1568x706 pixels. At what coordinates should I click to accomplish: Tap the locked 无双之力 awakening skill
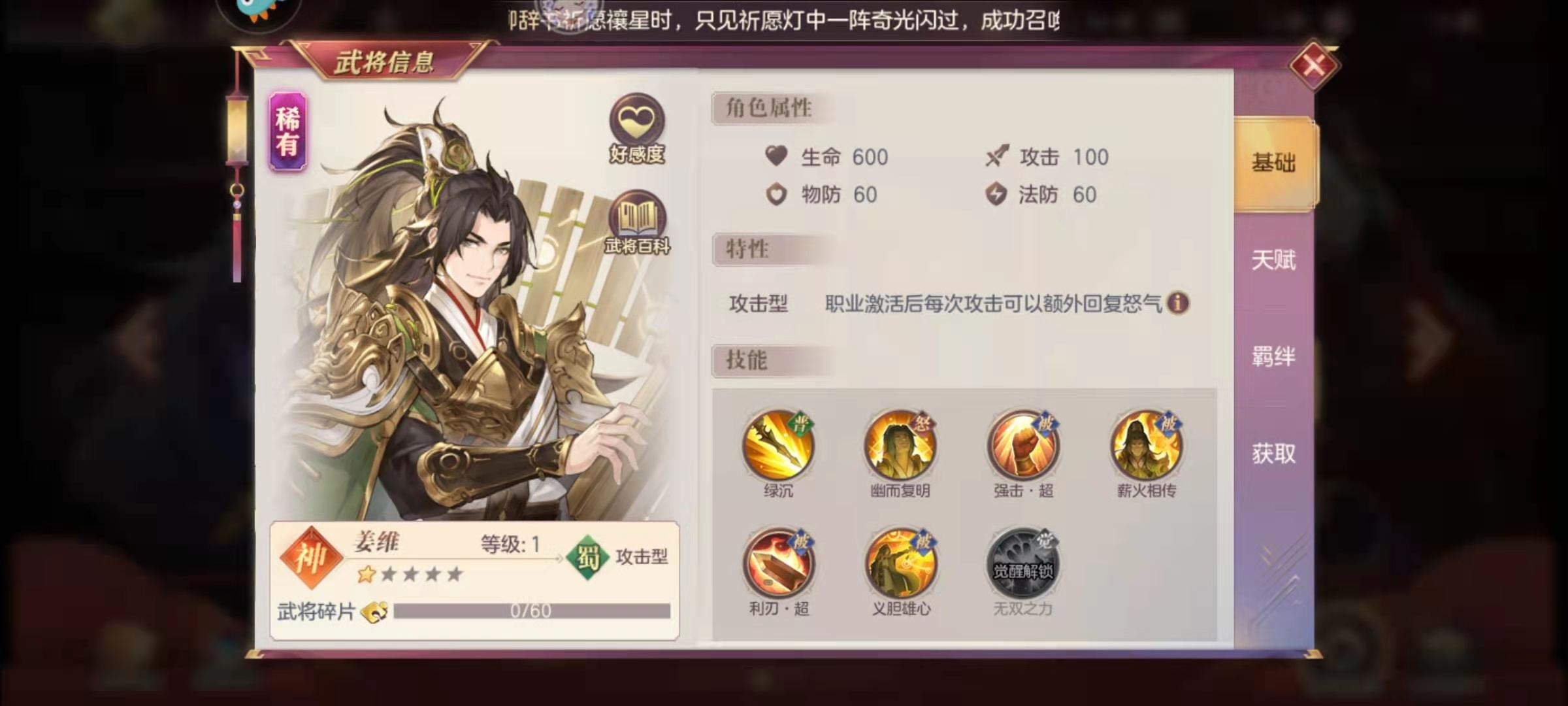(1023, 563)
